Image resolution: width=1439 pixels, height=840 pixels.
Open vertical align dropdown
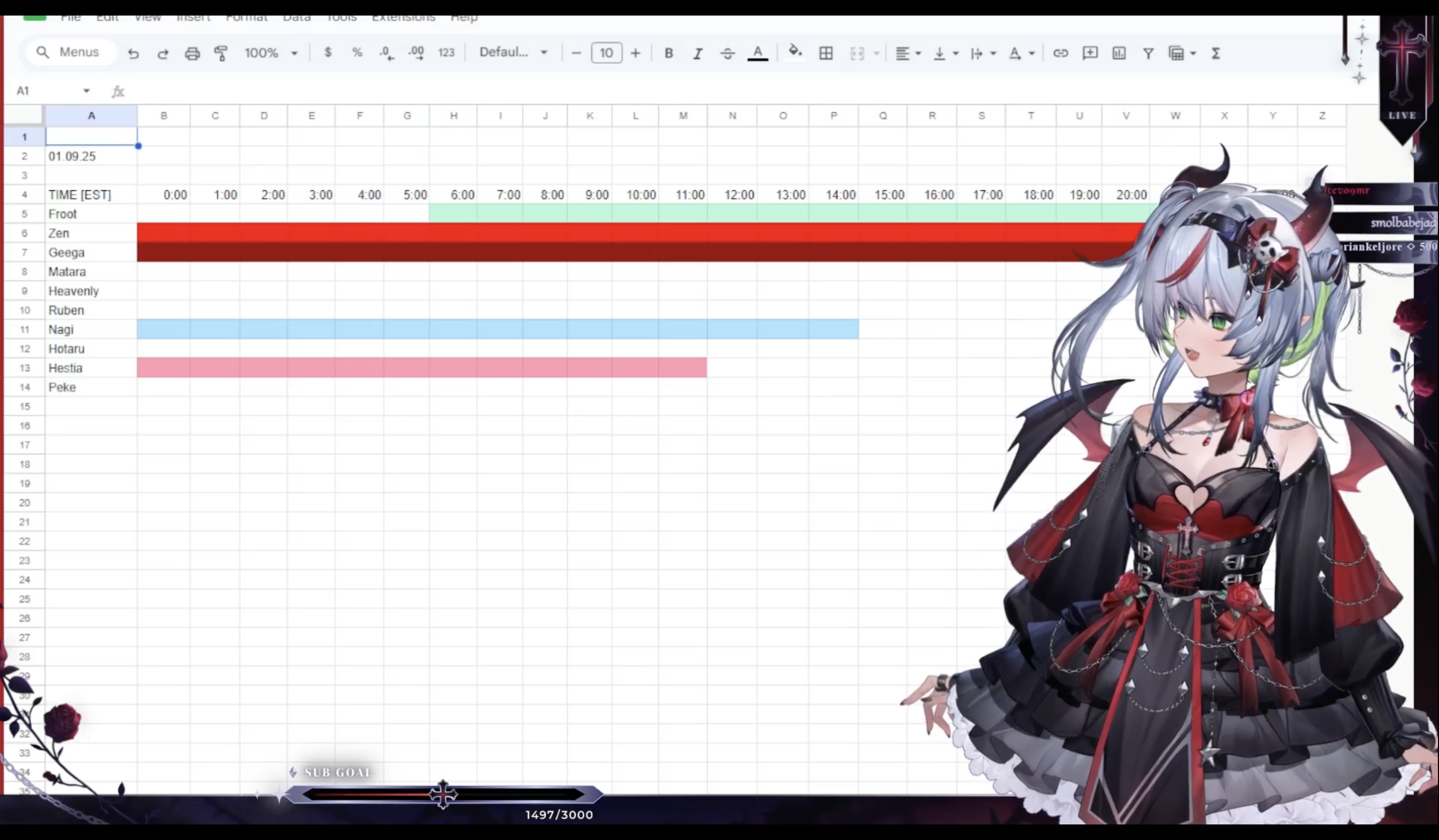pyautogui.click(x=945, y=53)
